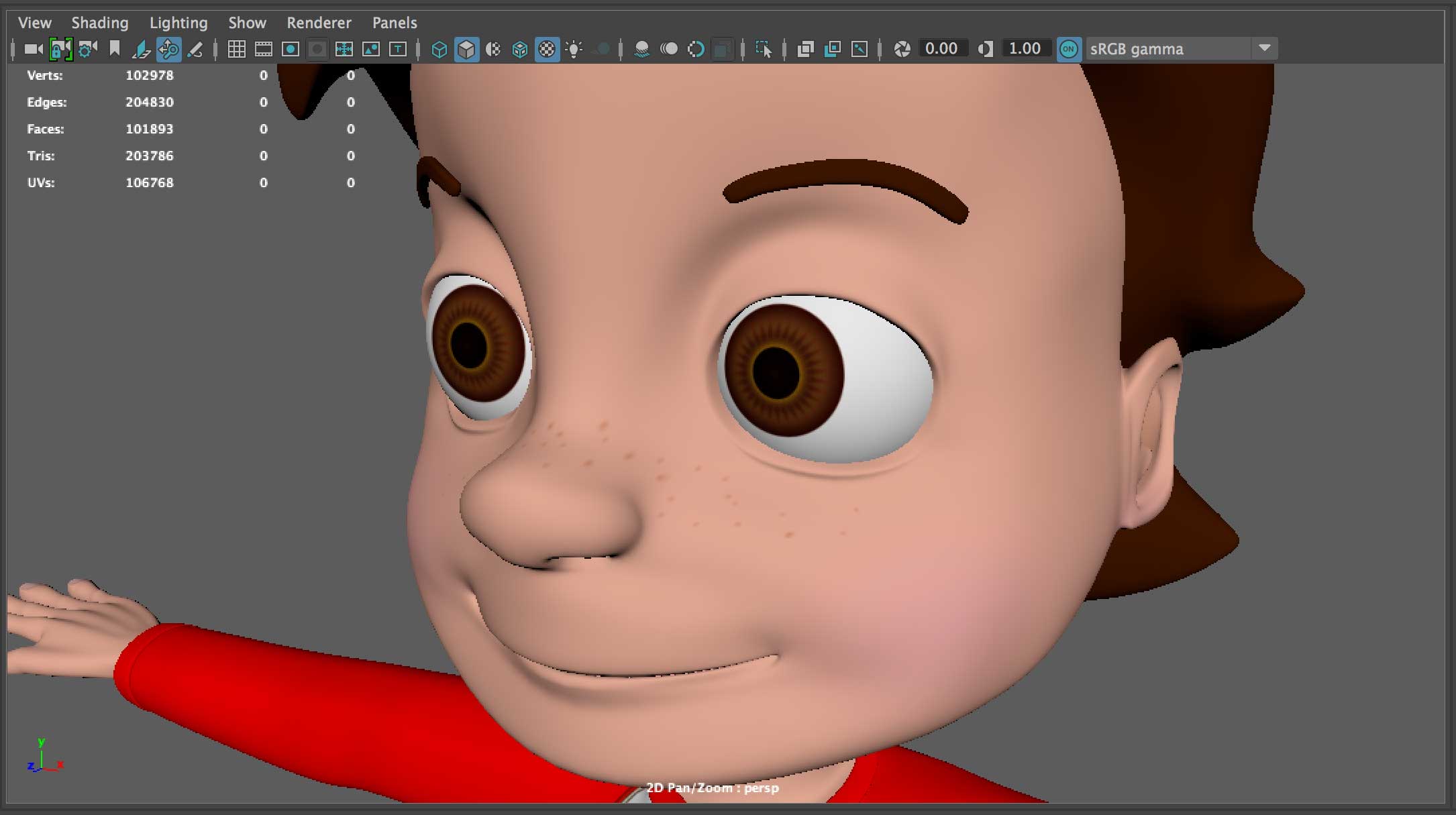Switch to Wireframe cube display
The width and height of the screenshot is (1456, 815).
439,49
